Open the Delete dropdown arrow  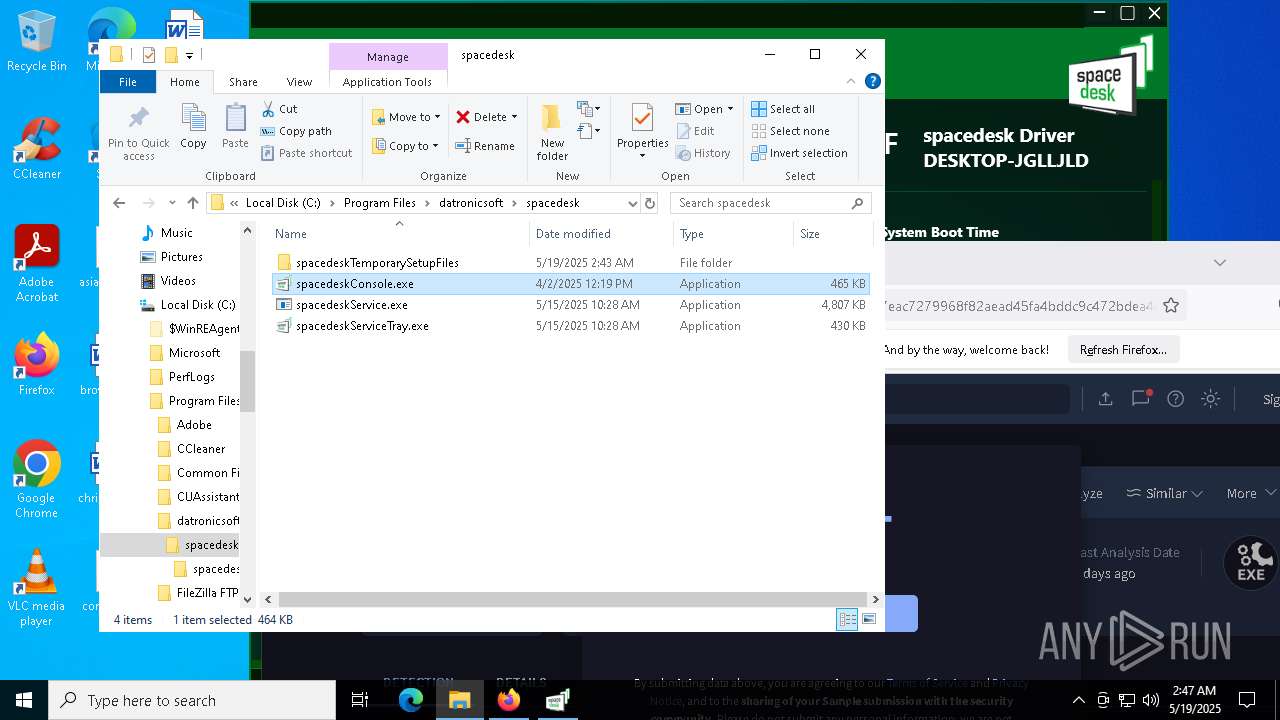(514, 117)
